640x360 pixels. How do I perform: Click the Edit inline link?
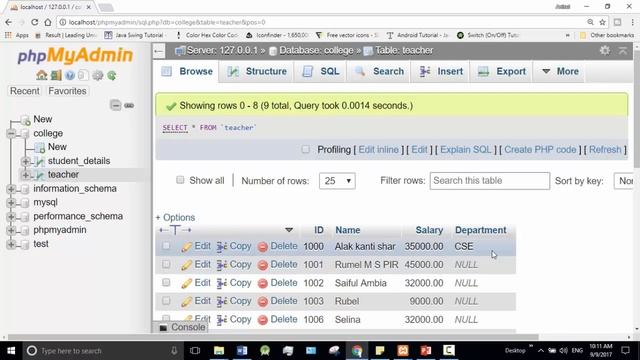tap(378, 149)
